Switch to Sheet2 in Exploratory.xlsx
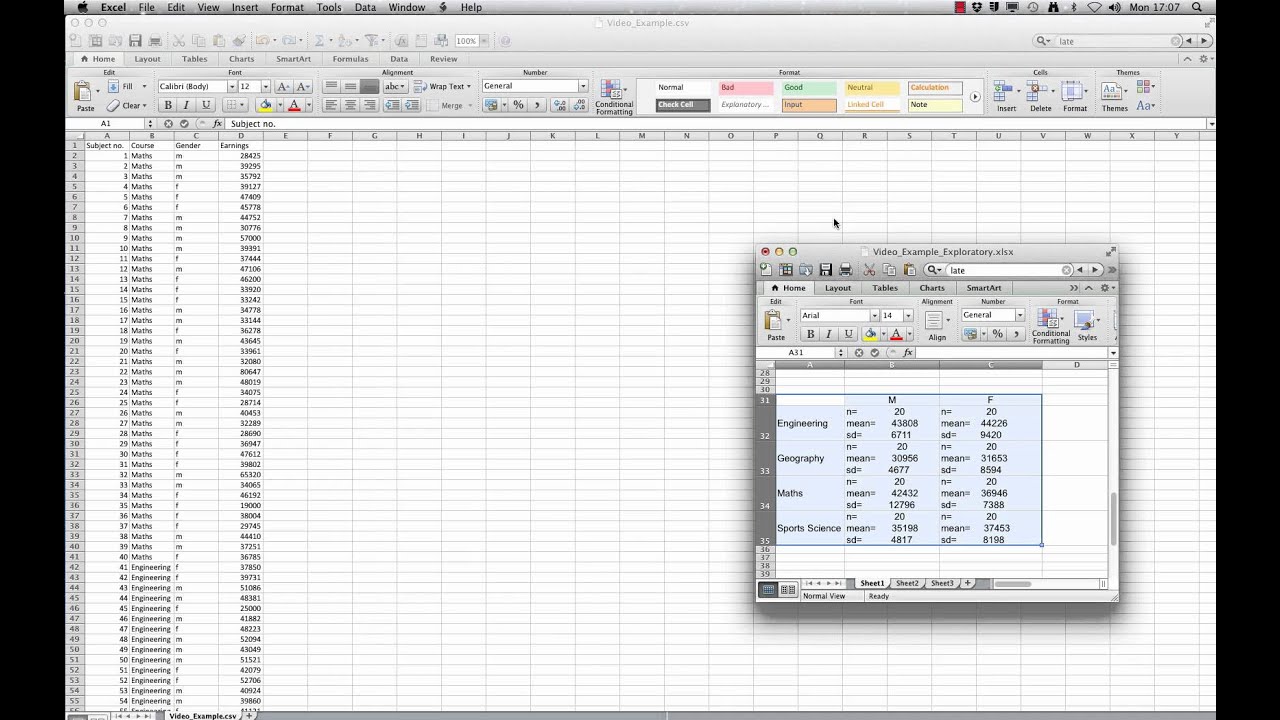Viewport: 1280px width, 720px height. (906, 583)
